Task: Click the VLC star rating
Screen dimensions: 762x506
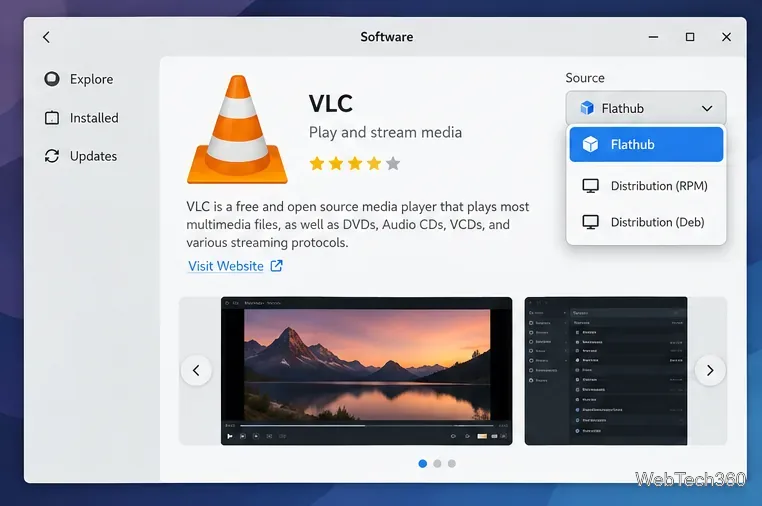Action: tap(355, 163)
